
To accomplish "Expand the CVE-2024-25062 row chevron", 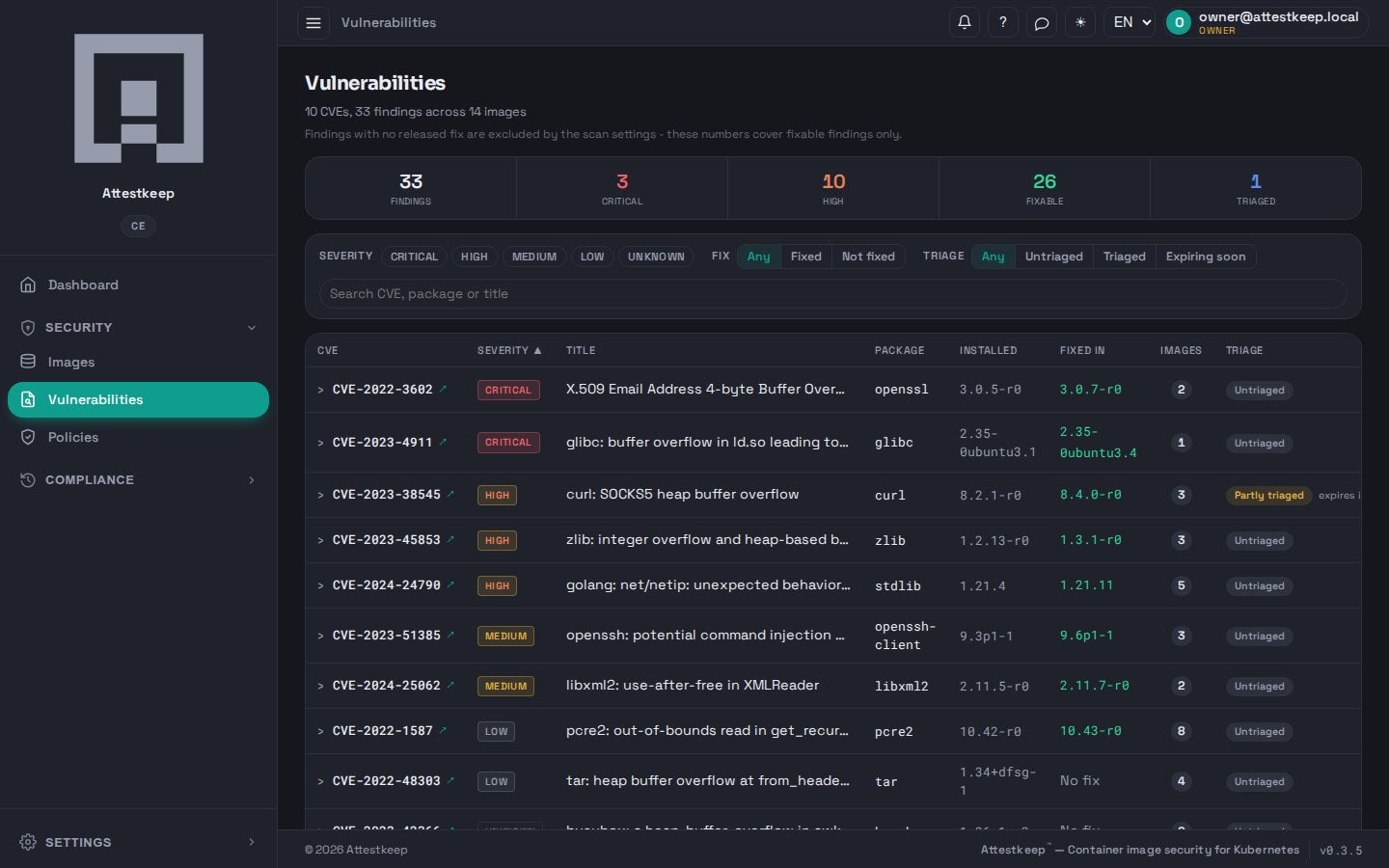I will point(321,686).
